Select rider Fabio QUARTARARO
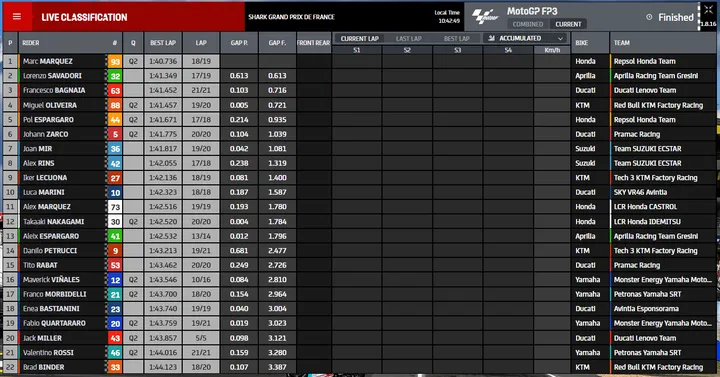 (x=54, y=323)
